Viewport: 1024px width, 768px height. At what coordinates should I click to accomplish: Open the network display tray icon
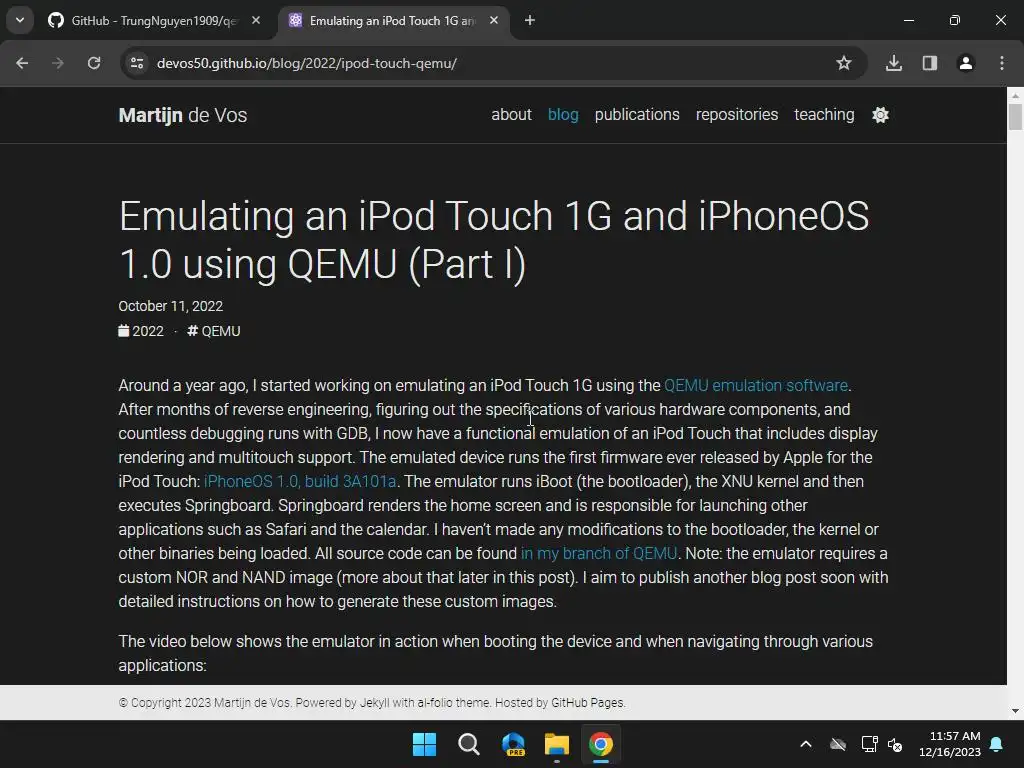(869, 744)
